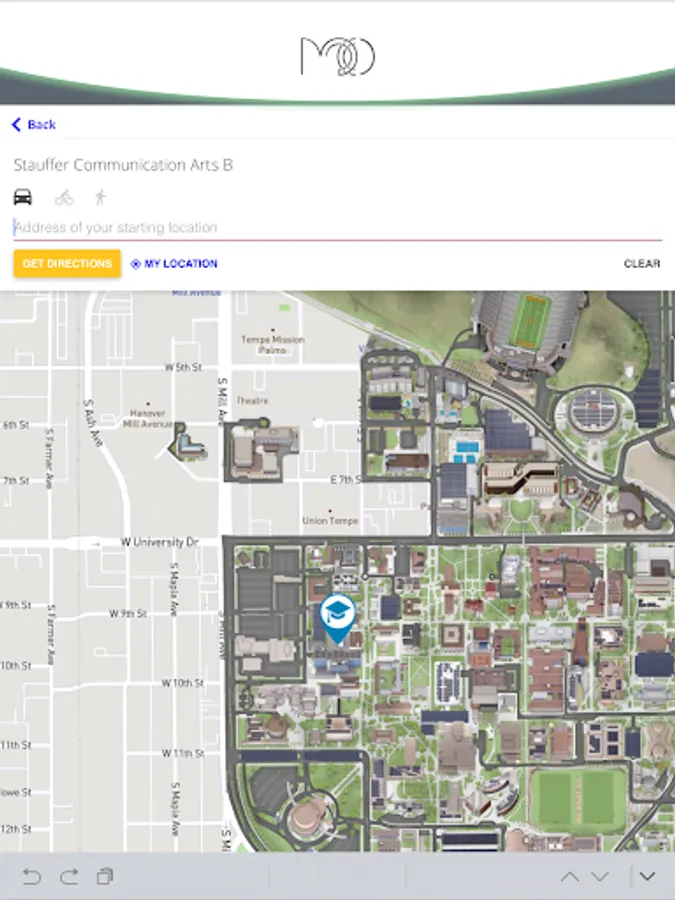675x900 pixels.
Task: Click the W University Dr label on map
Action: pos(160,542)
